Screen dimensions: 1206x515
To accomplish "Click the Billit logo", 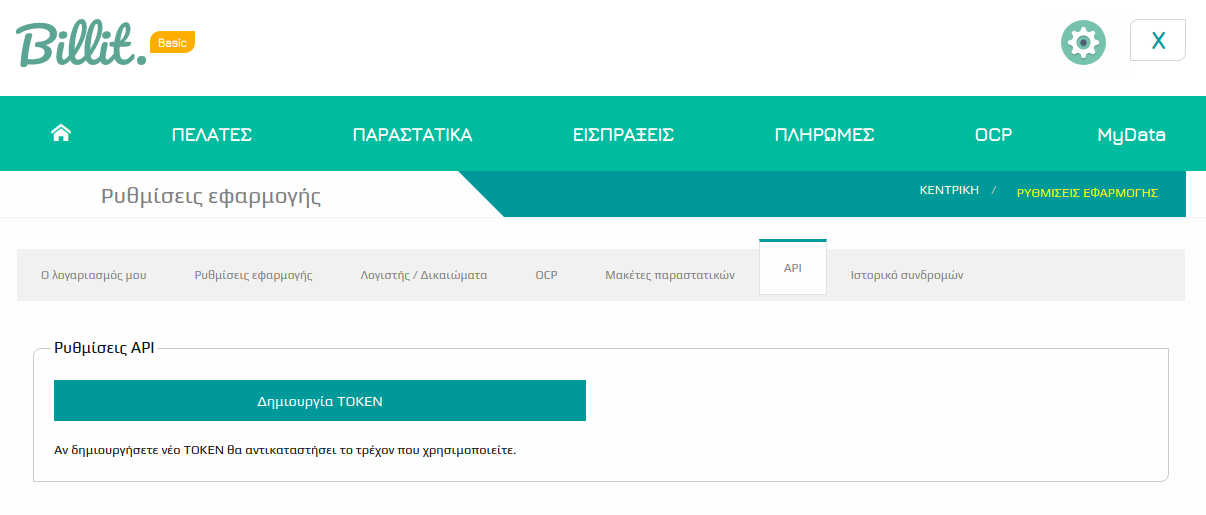I will (x=82, y=45).
